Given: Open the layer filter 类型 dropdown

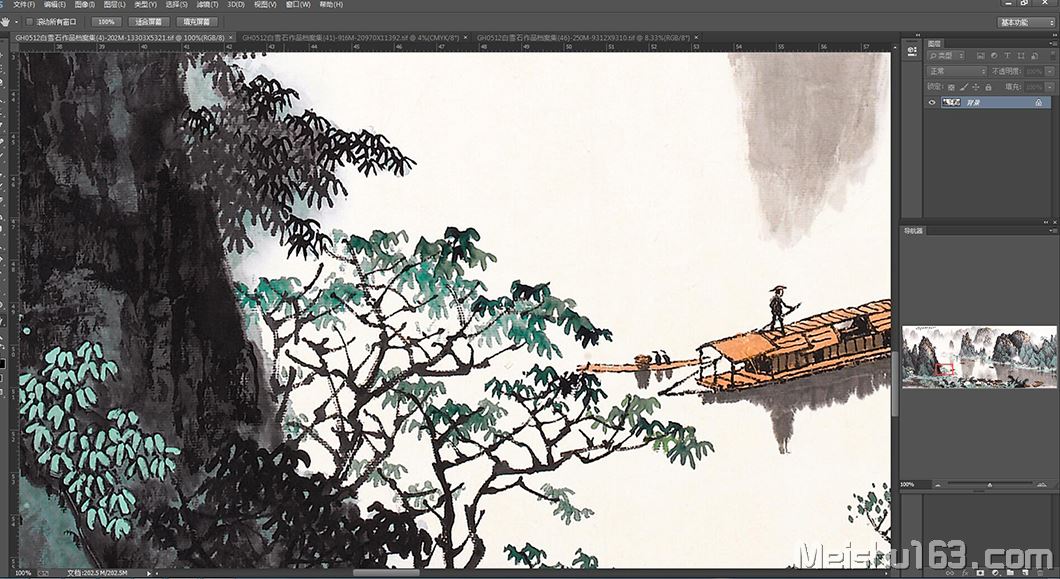Looking at the screenshot, I should [x=946, y=55].
